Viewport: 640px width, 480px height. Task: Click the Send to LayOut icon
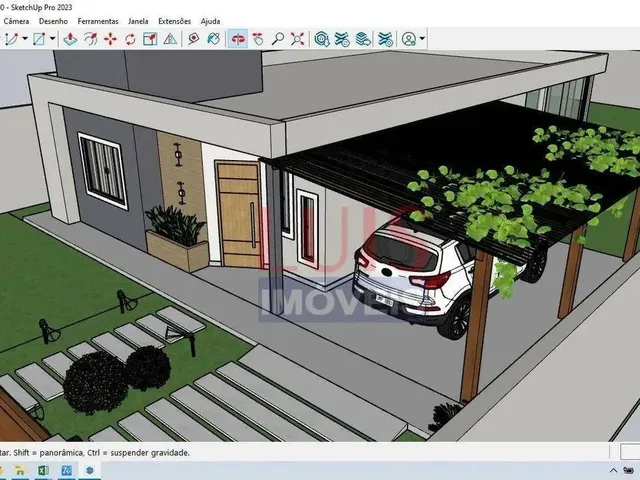(363, 39)
